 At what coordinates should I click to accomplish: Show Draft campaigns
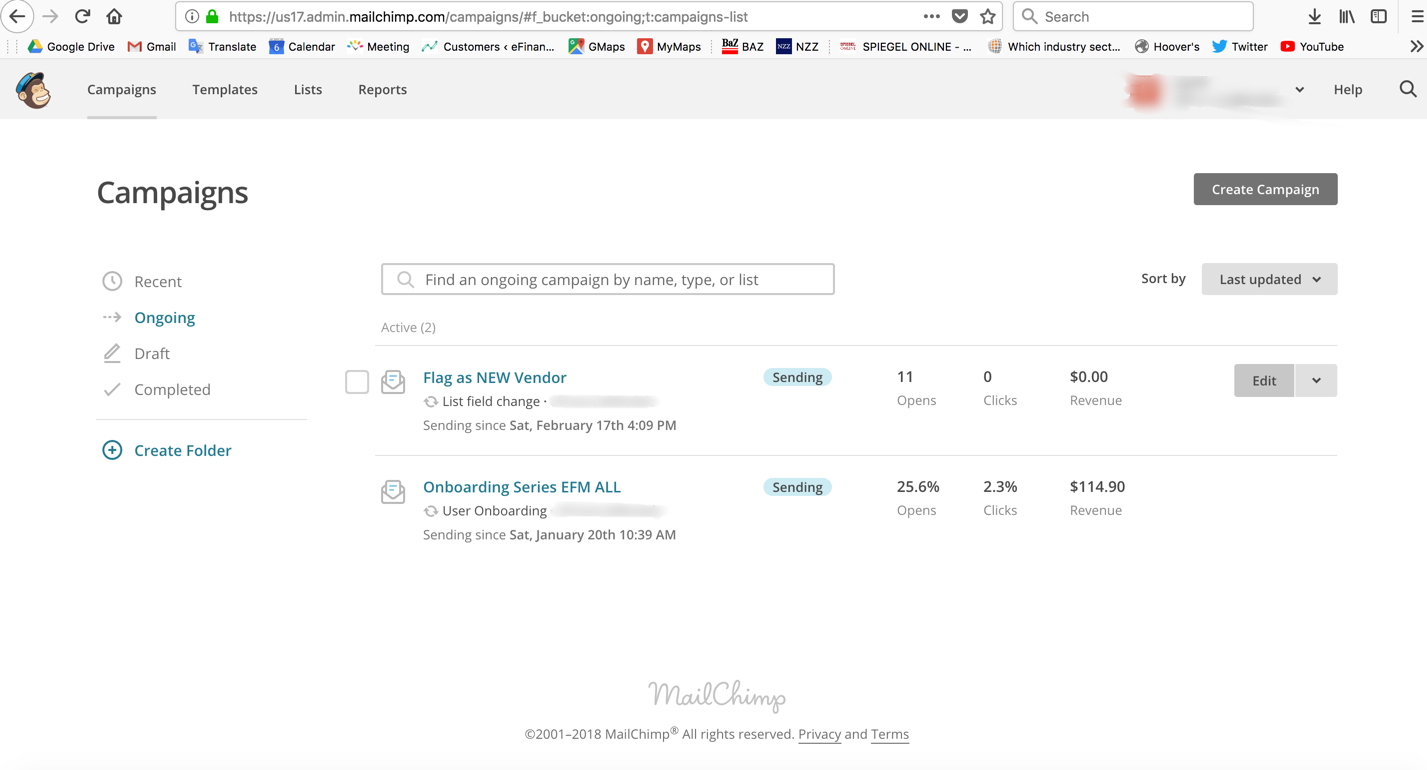152,353
